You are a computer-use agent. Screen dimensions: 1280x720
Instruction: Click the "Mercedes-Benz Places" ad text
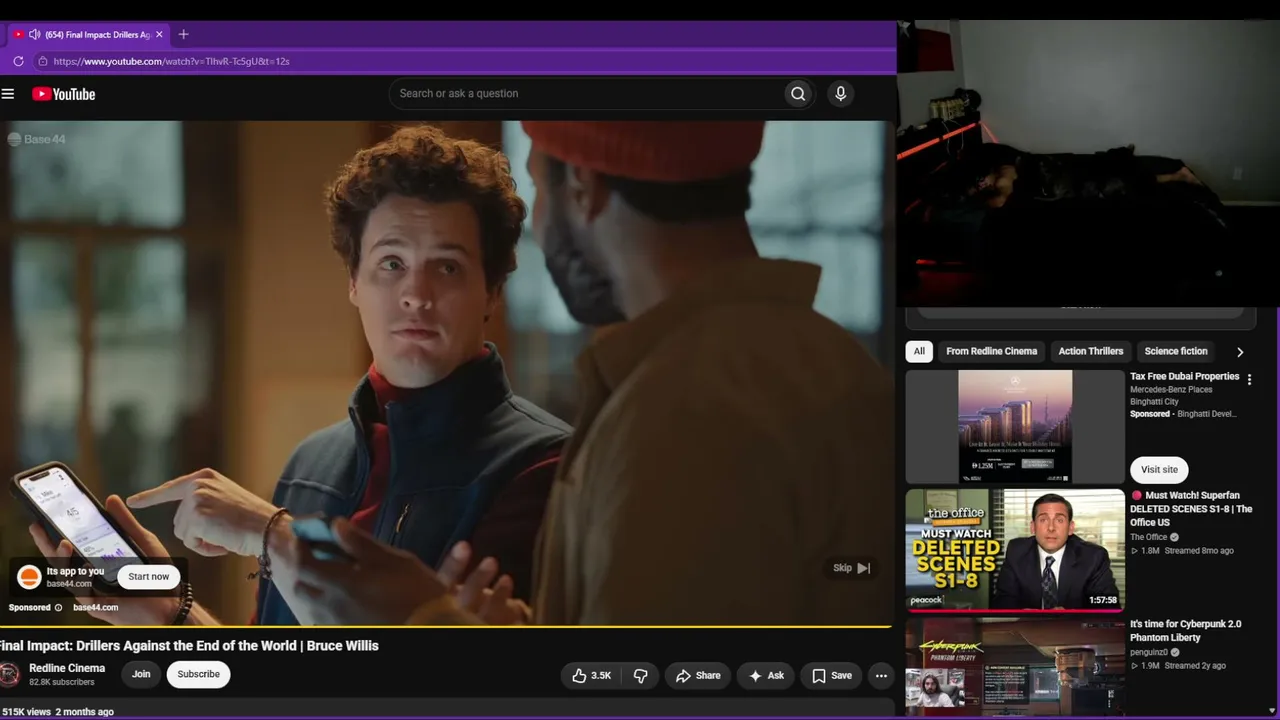[1171, 390]
